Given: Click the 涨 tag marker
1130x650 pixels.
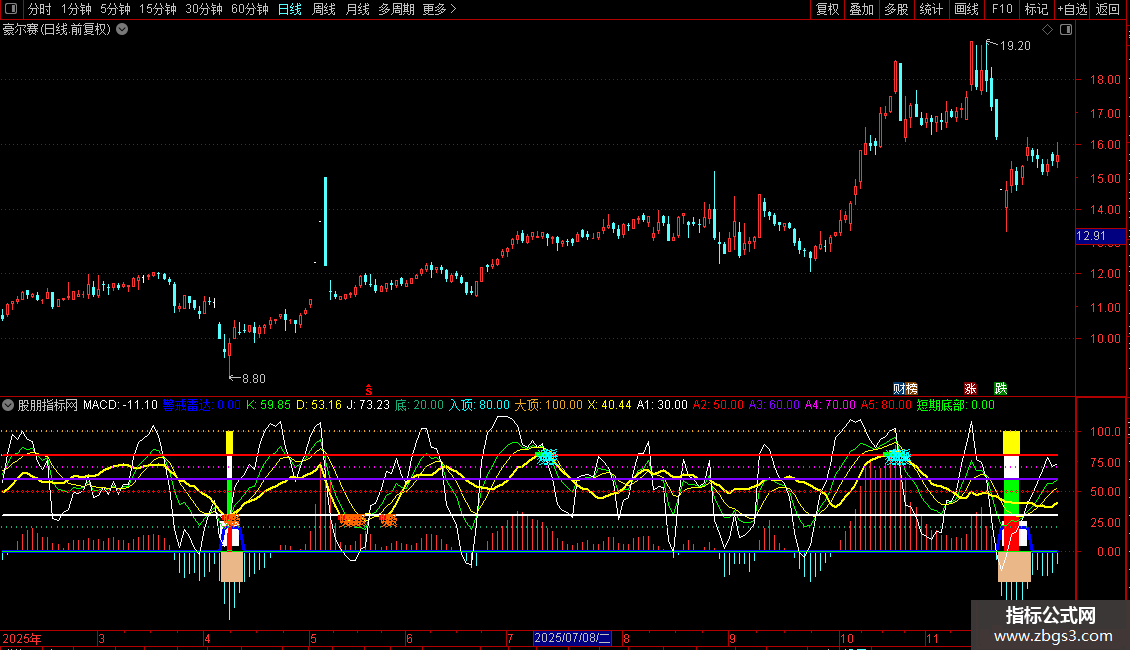Looking at the screenshot, I should tap(970, 388).
